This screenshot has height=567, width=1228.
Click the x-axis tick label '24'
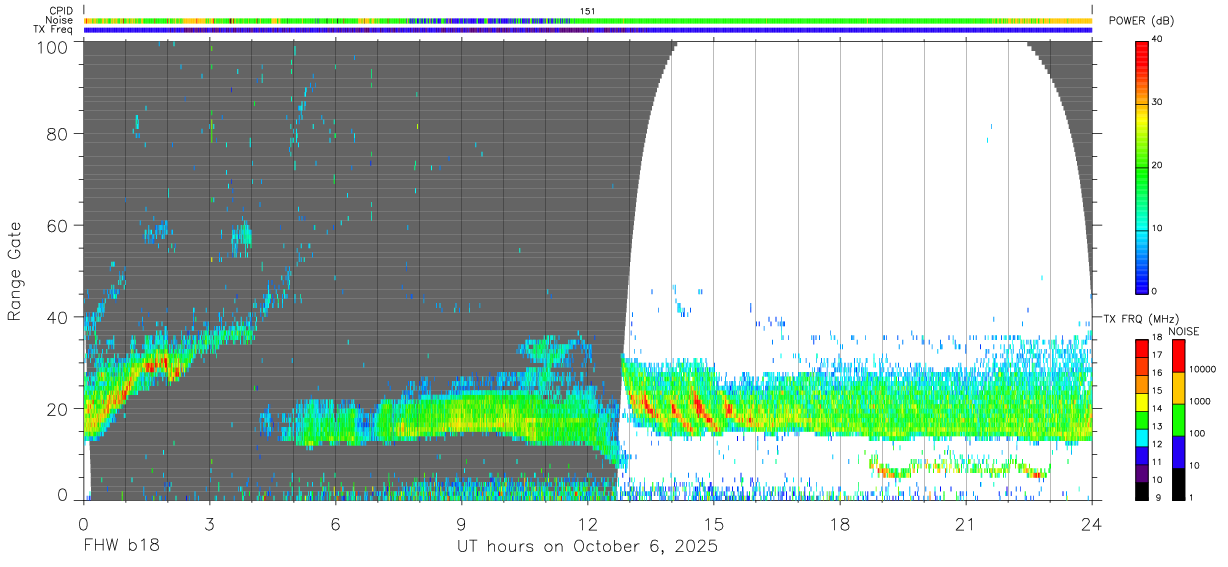1092,523
